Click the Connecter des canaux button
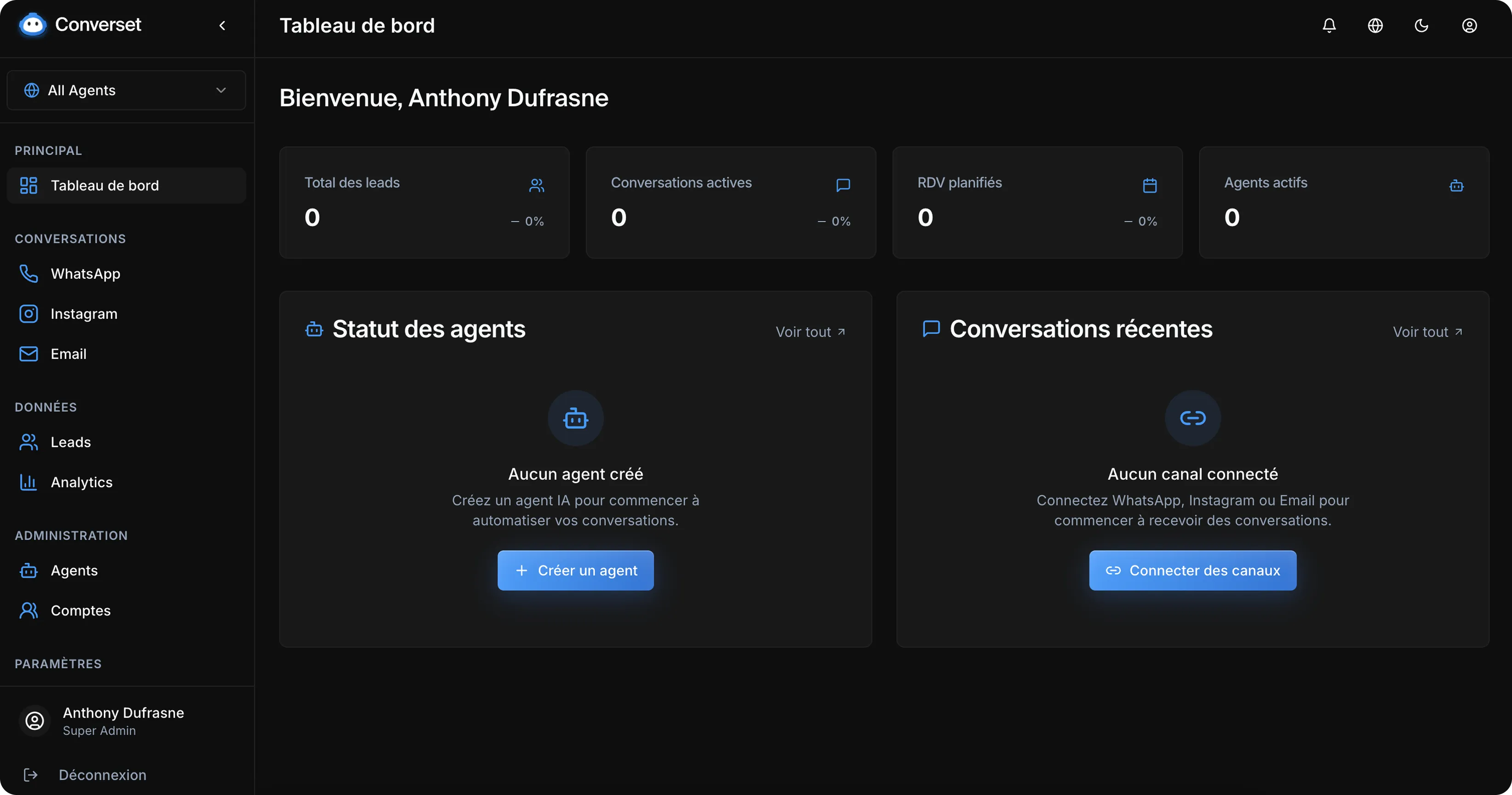 tap(1193, 570)
